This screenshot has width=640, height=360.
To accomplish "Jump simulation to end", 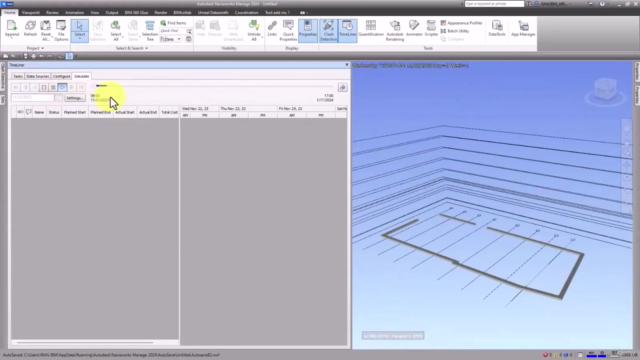I will coord(81,87).
